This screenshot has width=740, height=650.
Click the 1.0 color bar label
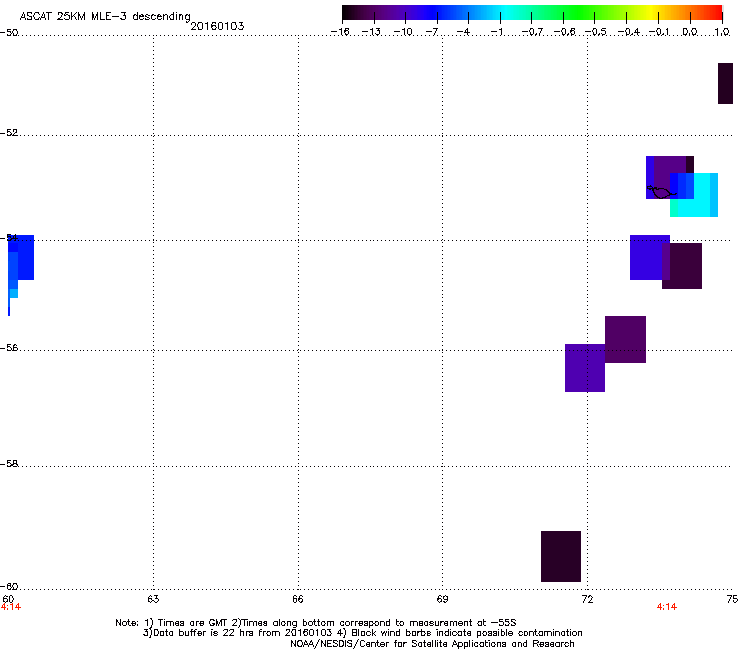[722, 32]
